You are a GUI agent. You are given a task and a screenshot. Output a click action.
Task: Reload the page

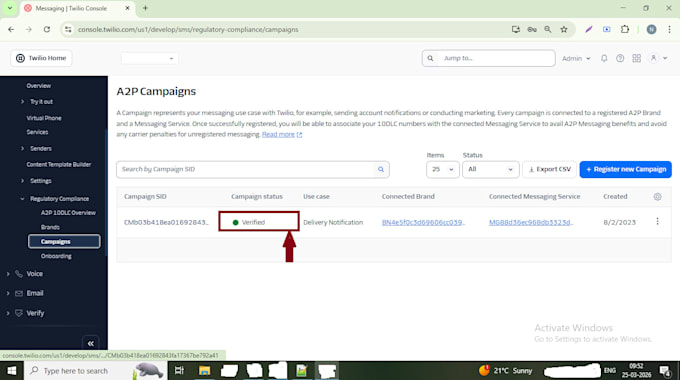[47, 29]
